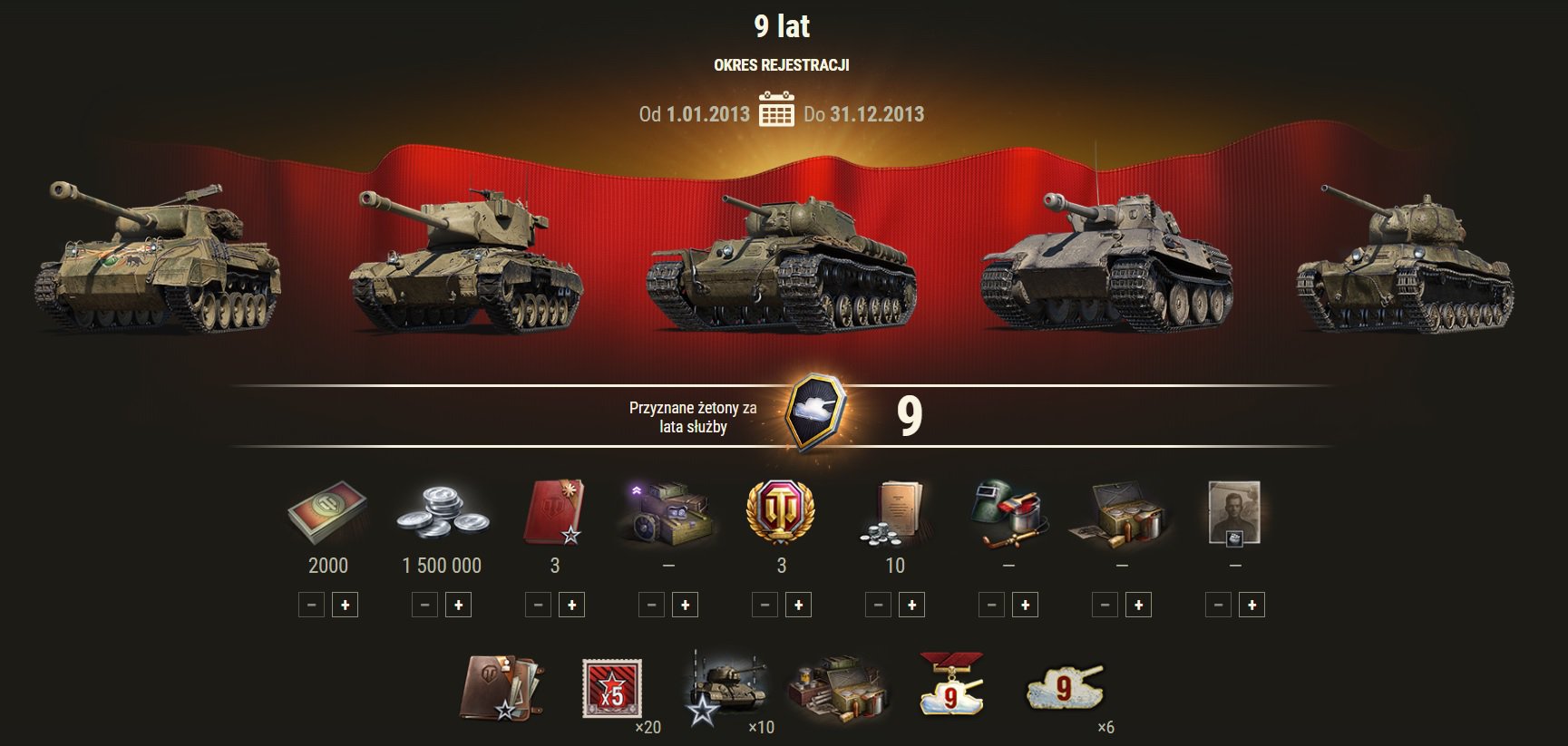Click the calendar icon between registration dates

click(776, 110)
